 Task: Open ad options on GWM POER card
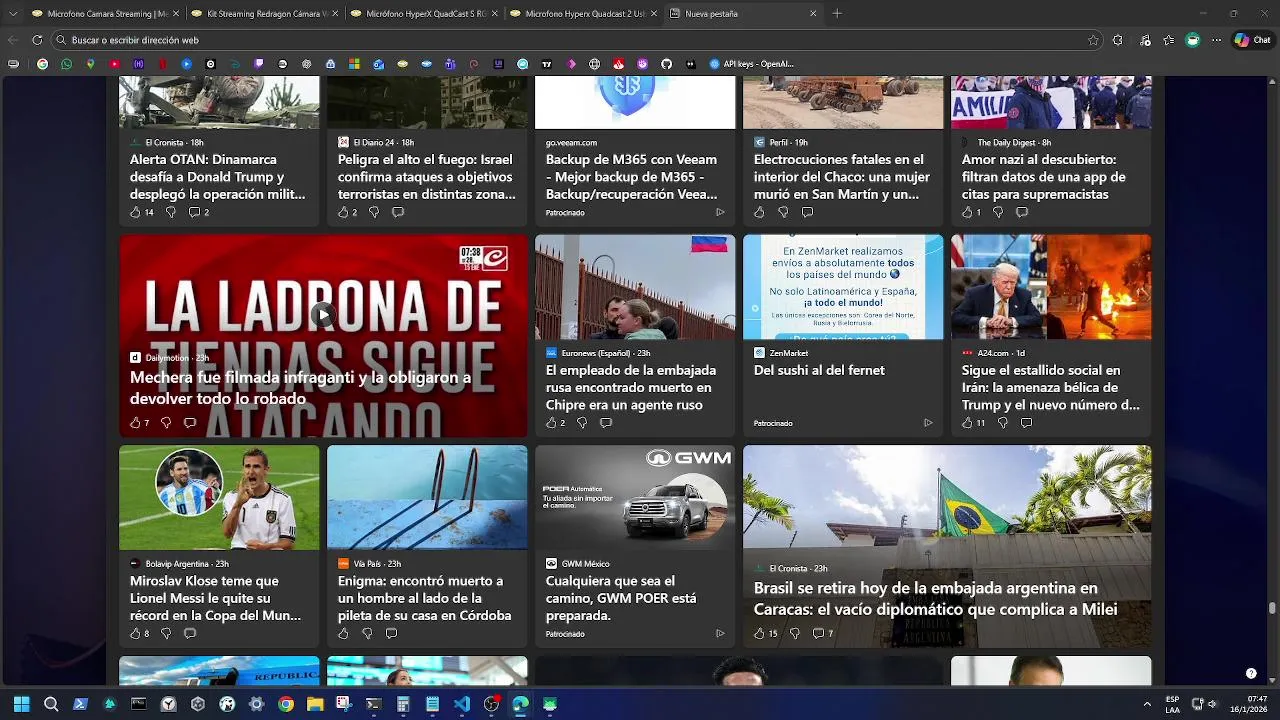[720, 633]
